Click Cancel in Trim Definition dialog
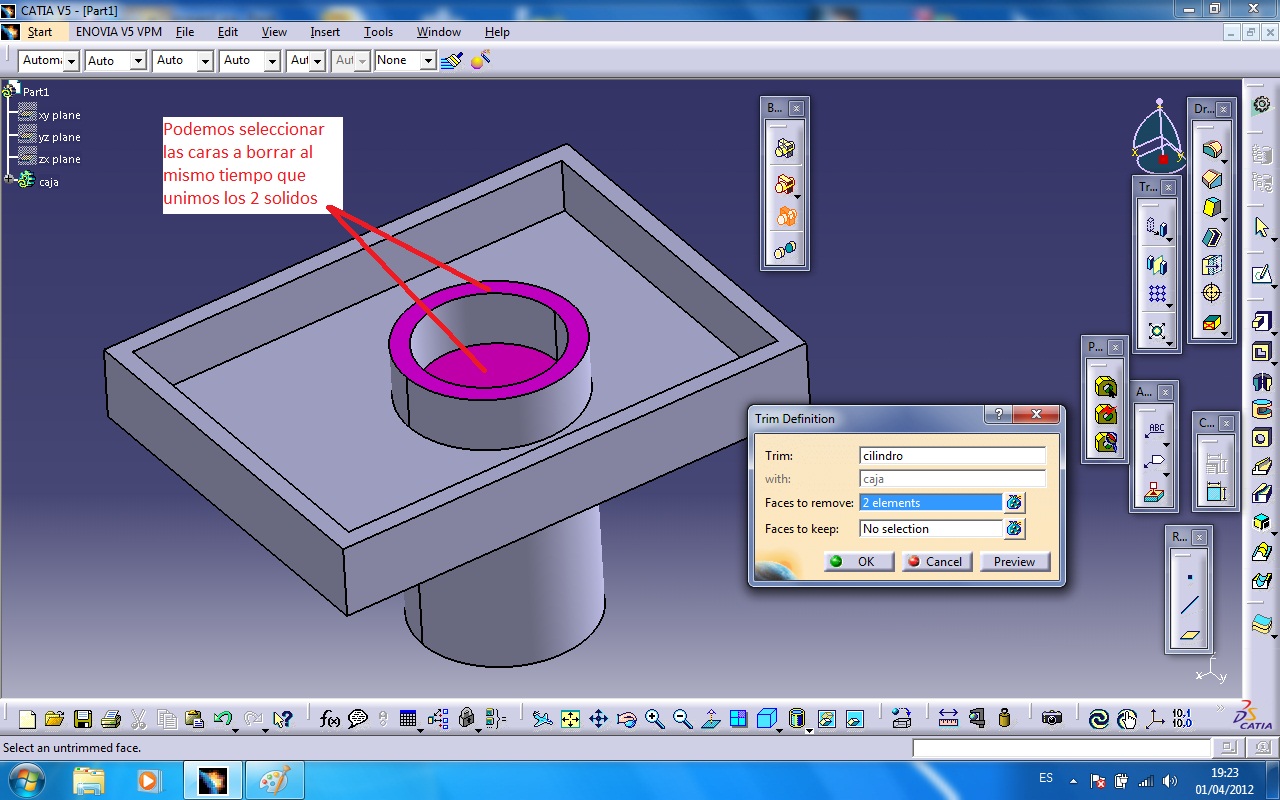 click(x=936, y=561)
